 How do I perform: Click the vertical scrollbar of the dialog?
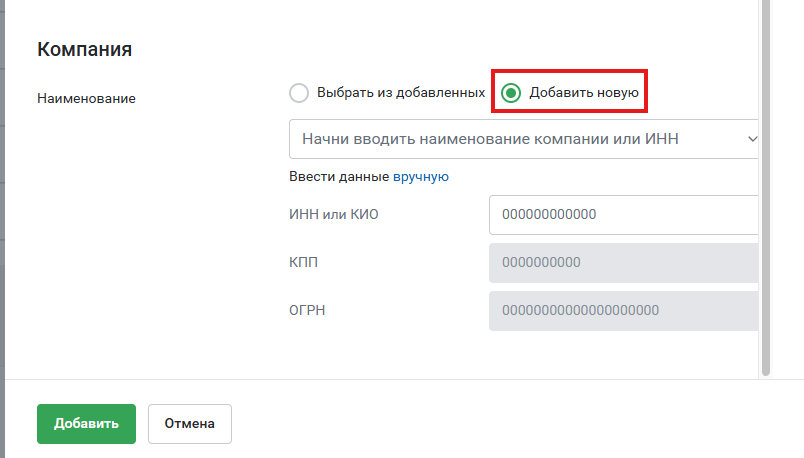point(766,188)
